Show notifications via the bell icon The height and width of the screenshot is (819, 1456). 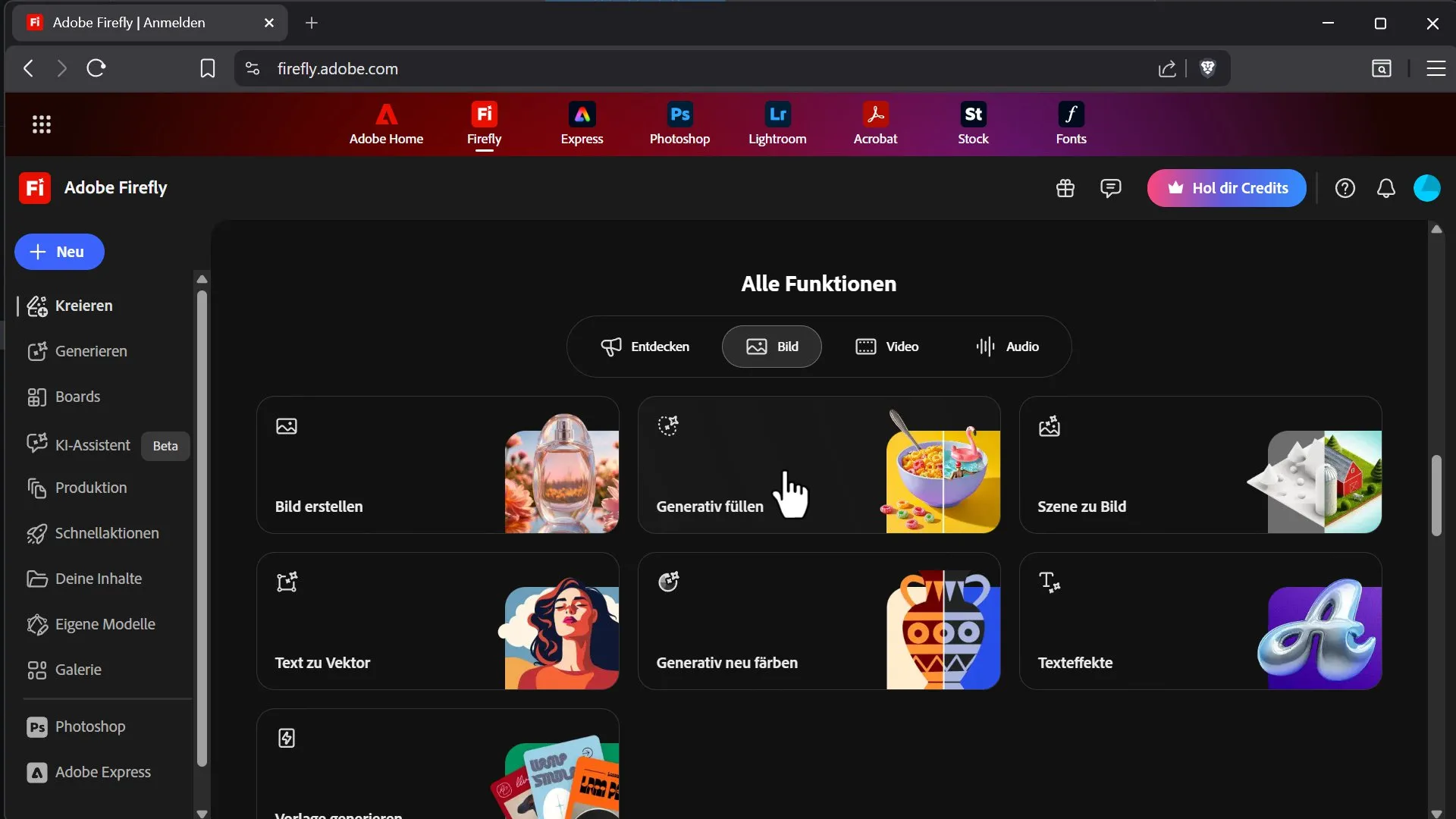tap(1386, 188)
